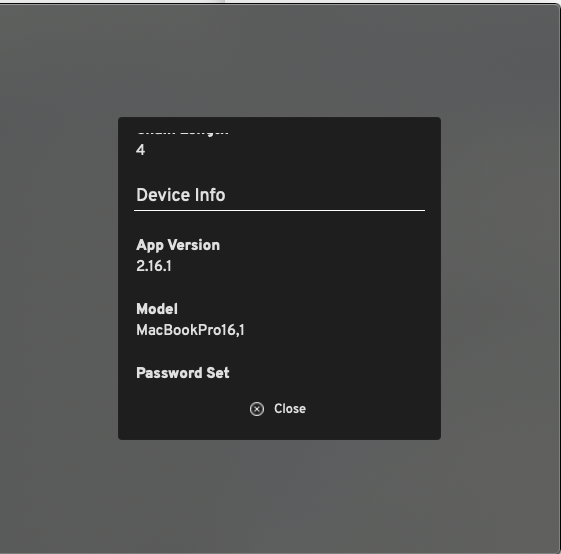Click the partially hidden label above the 4
Viewport: 561px width, 554px height.
pyautogui.click(x=182, y=133)
